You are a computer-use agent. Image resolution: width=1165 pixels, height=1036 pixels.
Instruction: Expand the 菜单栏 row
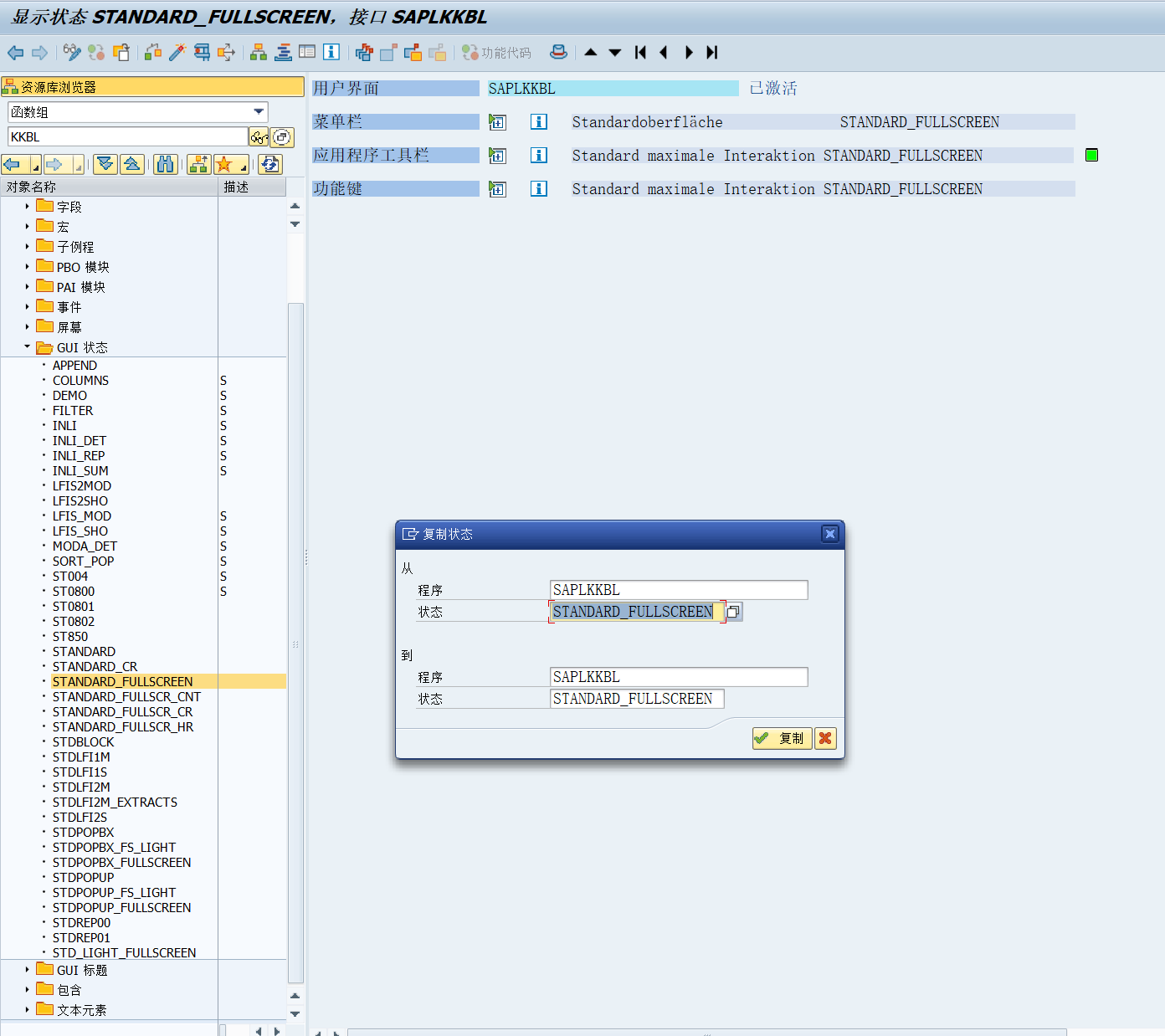(x=498, y=122)
